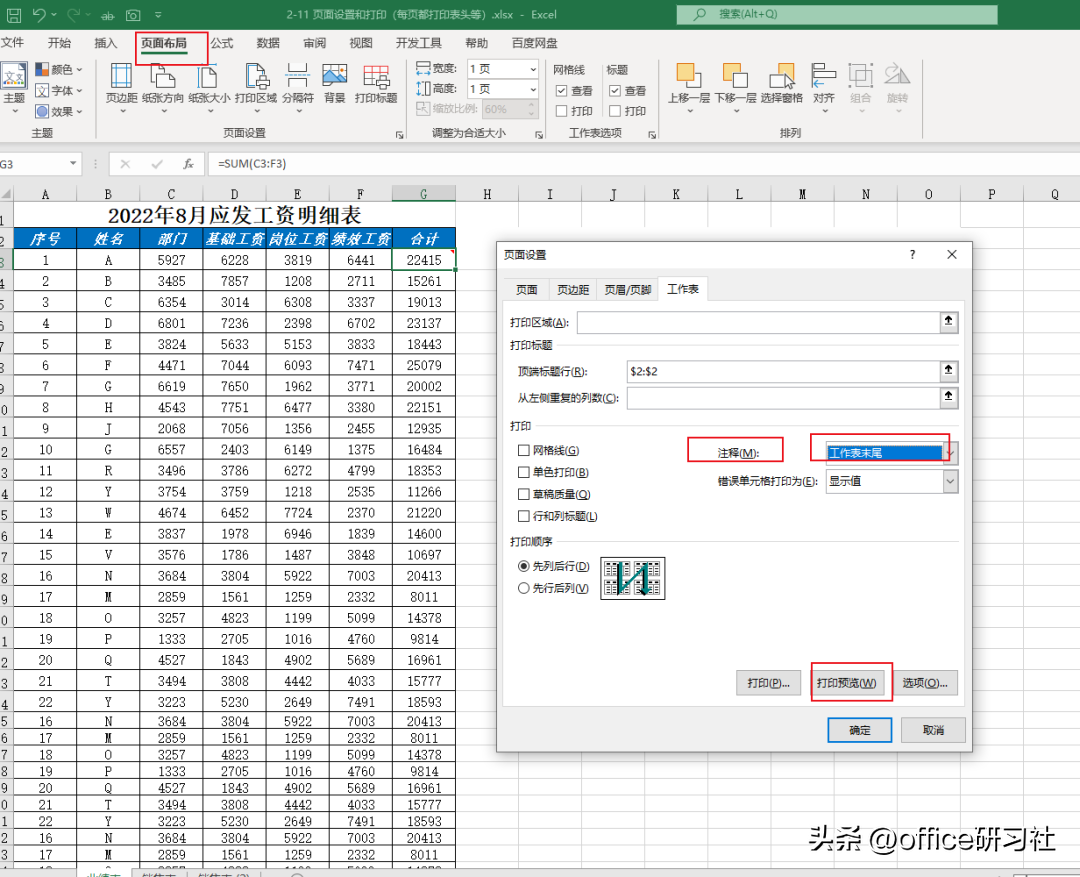
Task: Click inside the formula bar
Action: tap(641, 164)
